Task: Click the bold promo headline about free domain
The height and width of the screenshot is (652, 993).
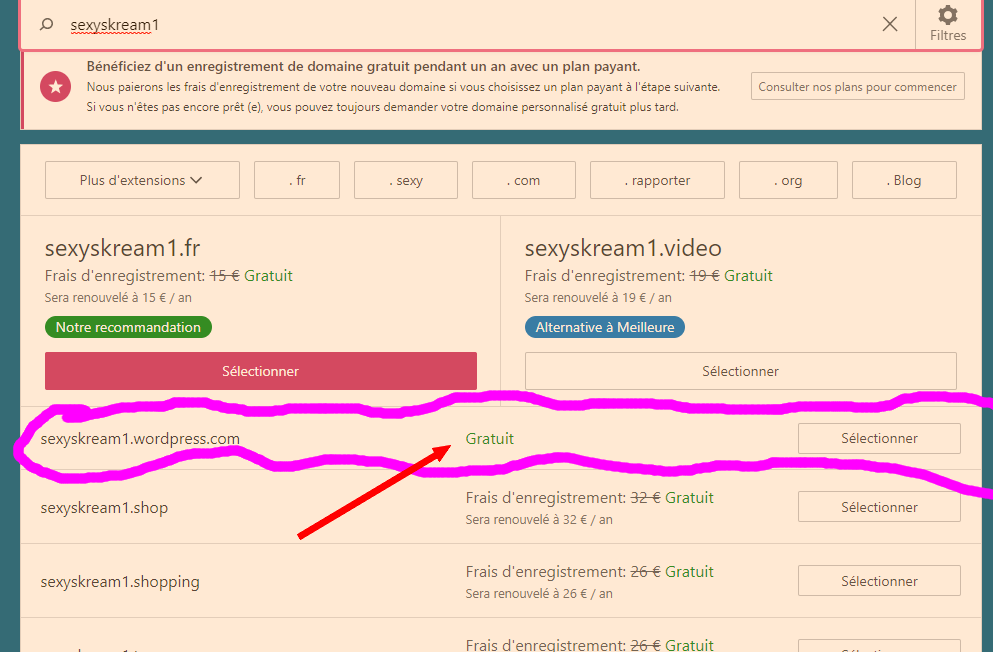Action: pyautogui.click(x=364, y=66)
